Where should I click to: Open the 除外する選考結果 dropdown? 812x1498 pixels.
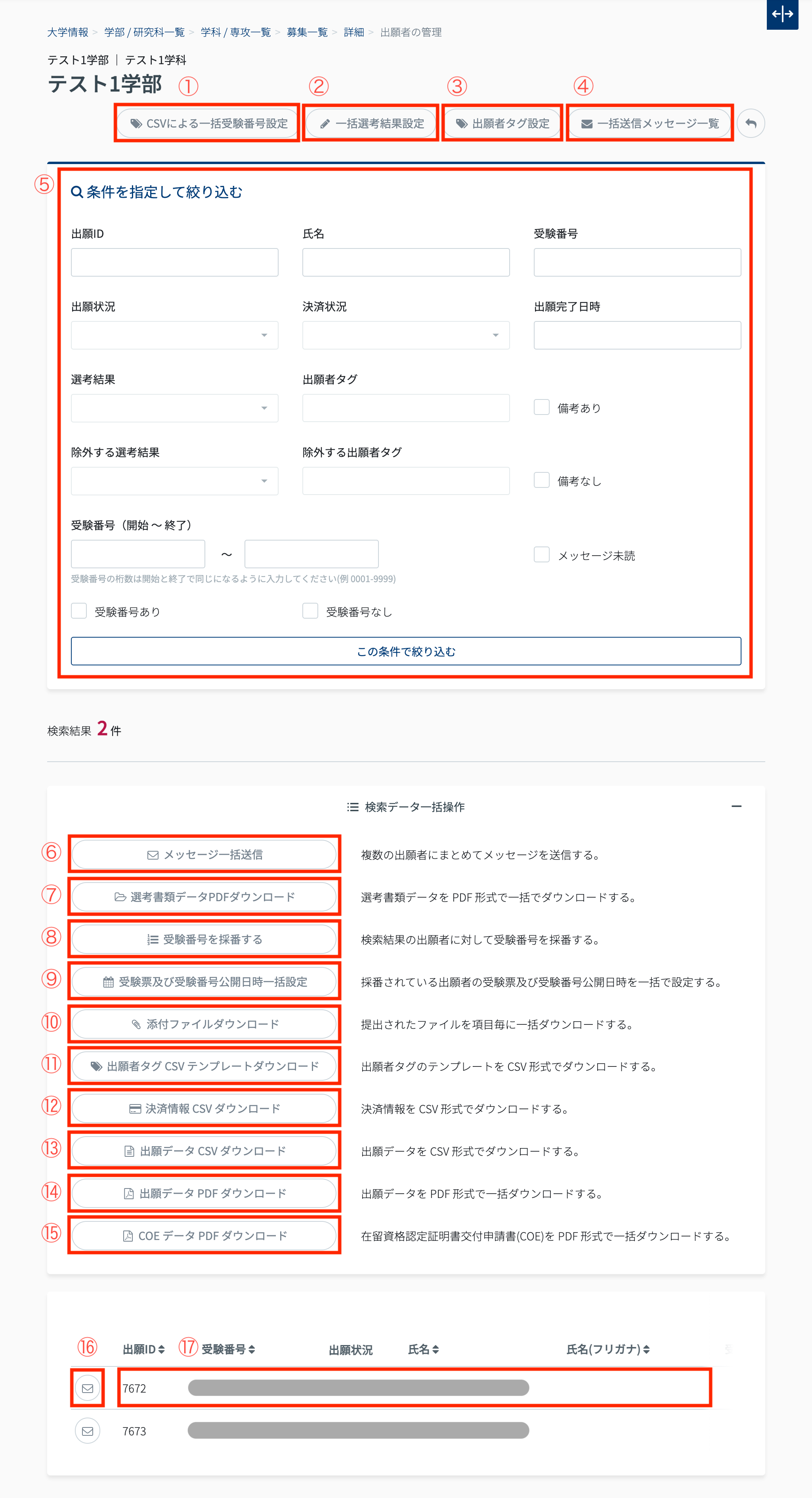click(174, 481)
